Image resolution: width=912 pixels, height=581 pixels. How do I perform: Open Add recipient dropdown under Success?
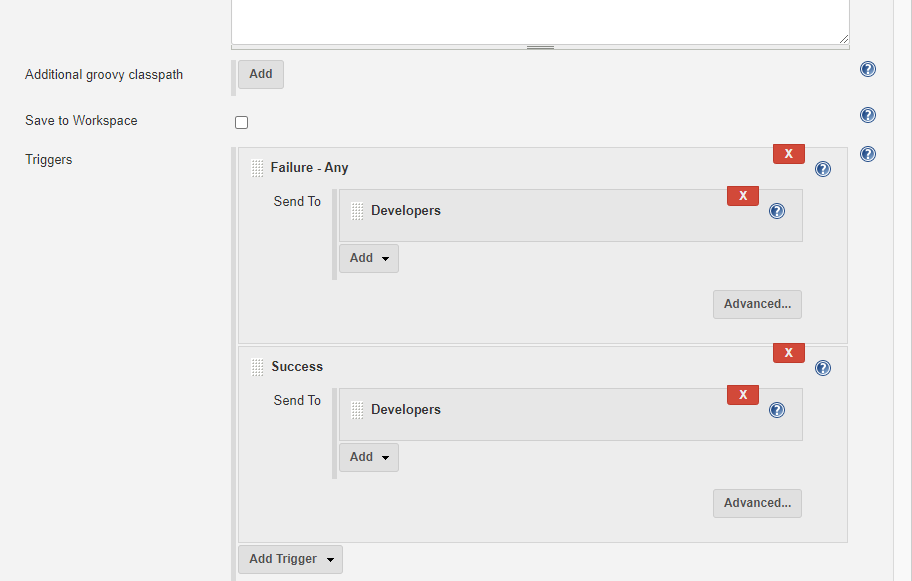[369, 457]
